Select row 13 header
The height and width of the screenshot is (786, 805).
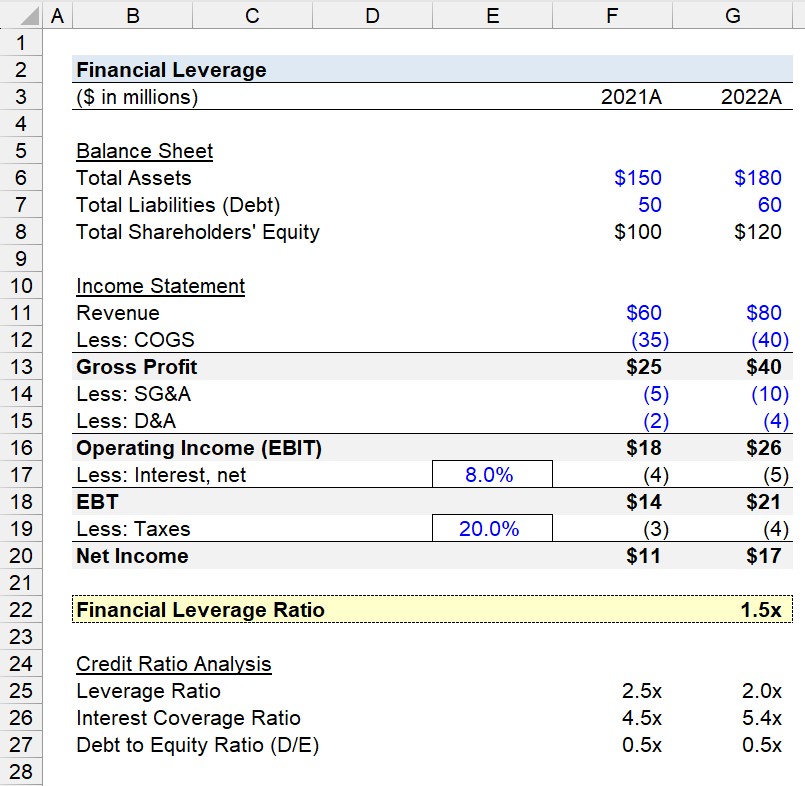(x=21, y=367)
